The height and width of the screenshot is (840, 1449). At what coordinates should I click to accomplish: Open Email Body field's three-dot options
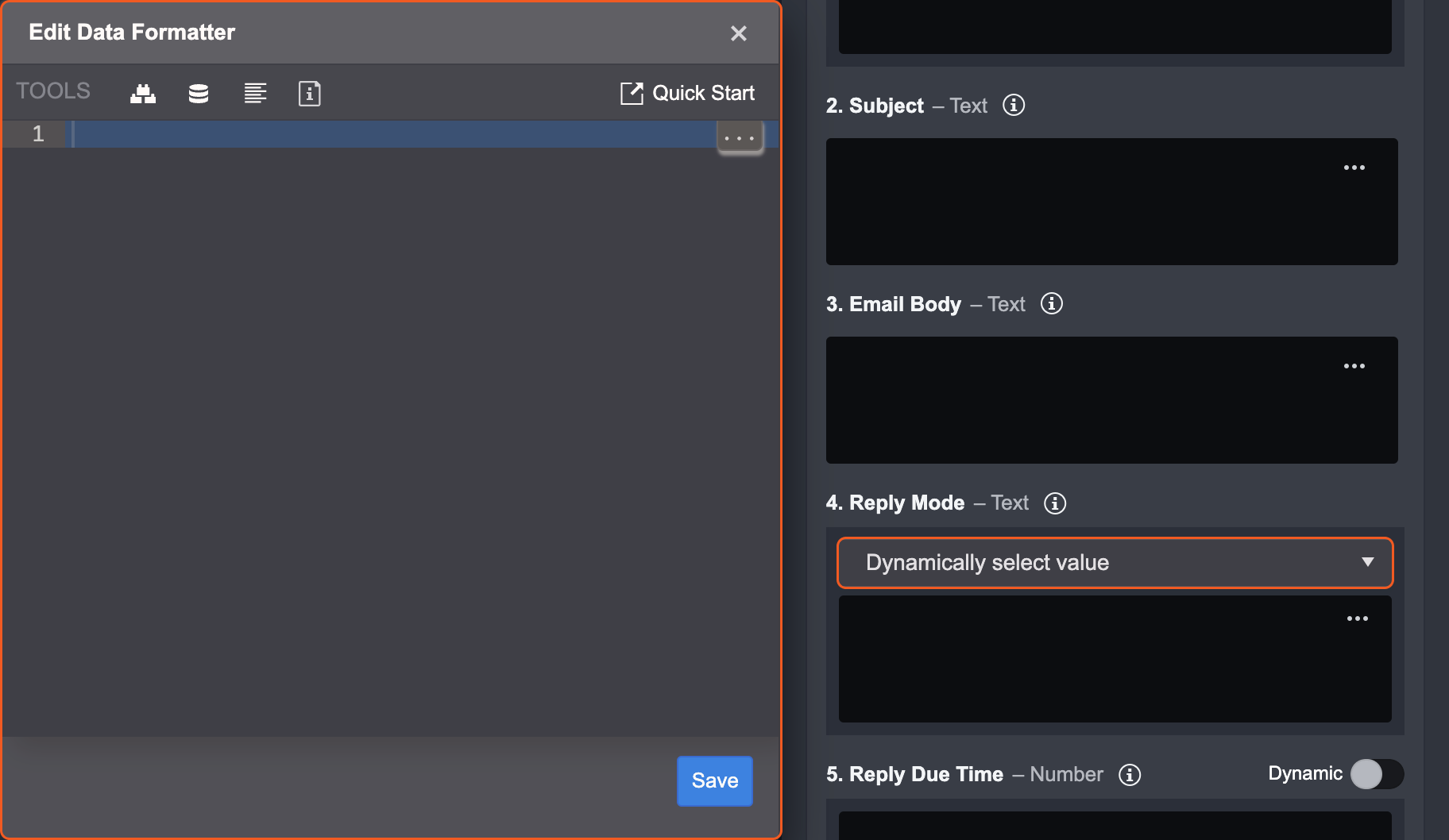click(1354, 366)
